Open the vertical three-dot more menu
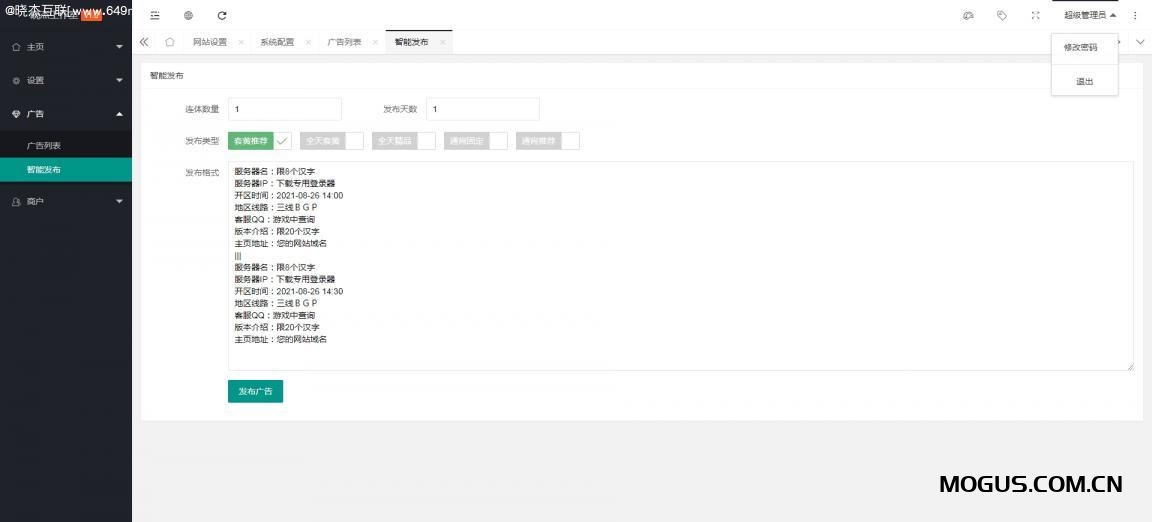Viewport: 1152px width, 522px height. tap(1135, 15)
